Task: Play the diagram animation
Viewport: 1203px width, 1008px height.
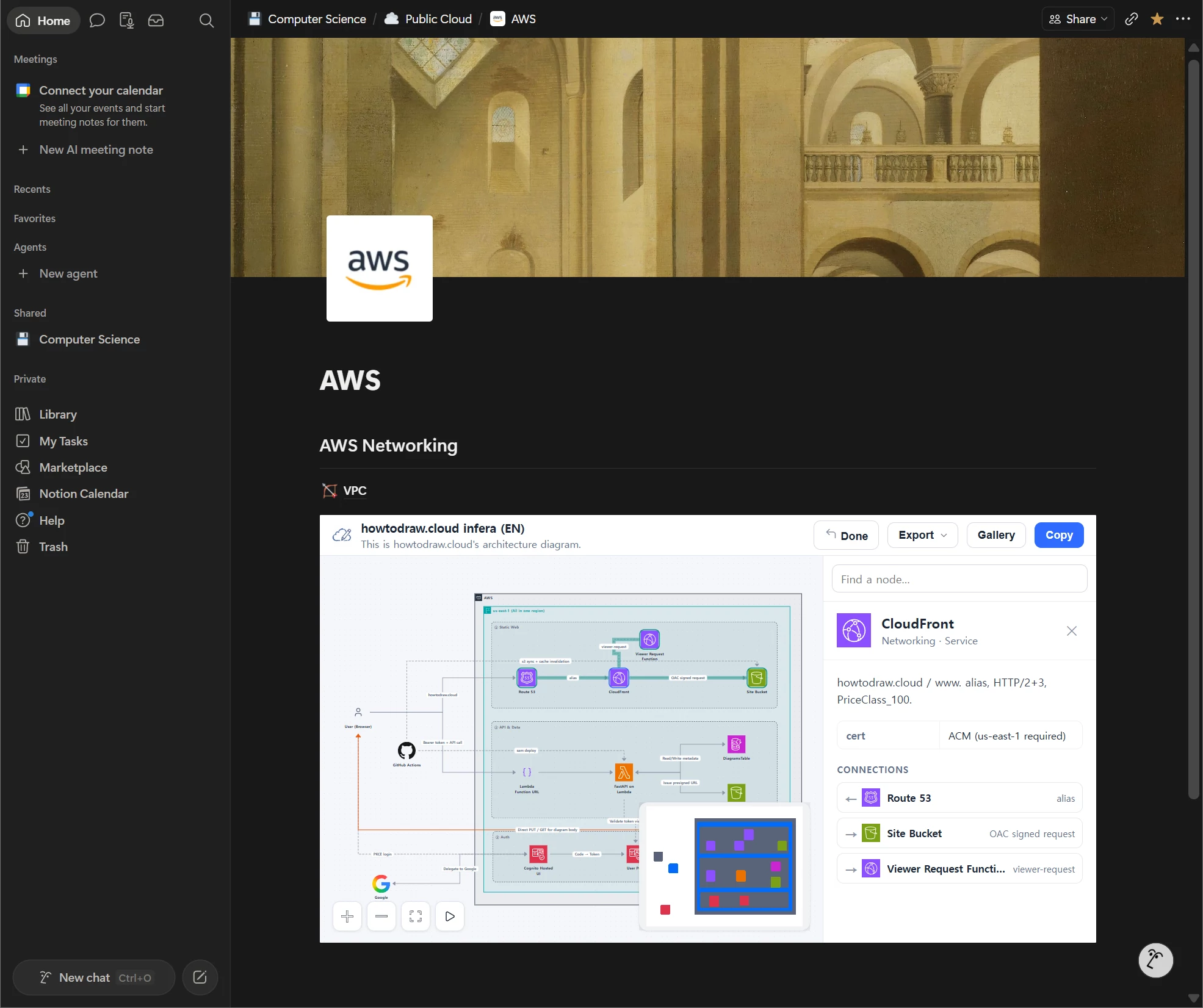Action: (x=450, y=916)
